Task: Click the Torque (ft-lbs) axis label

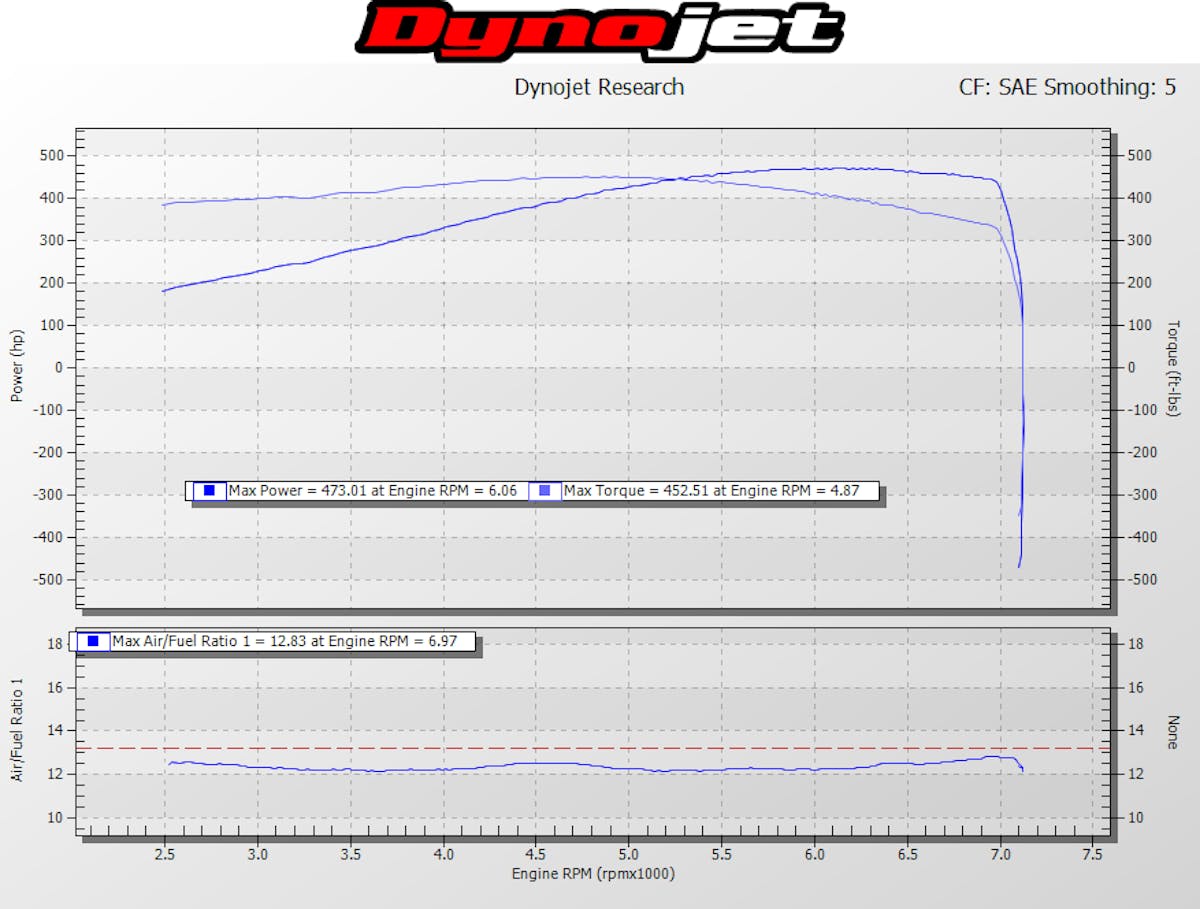Action: 1173,368
